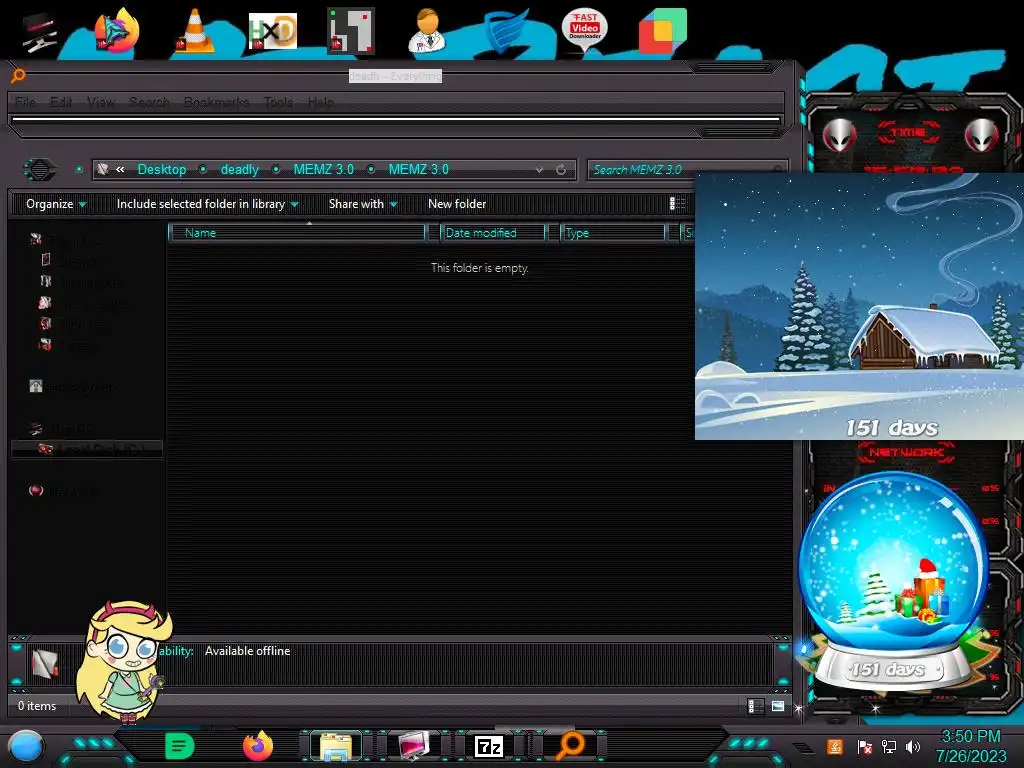Open the Share with dropdown
The height and width of the screenshot is (768, 1024).
(x=363, y=204)
